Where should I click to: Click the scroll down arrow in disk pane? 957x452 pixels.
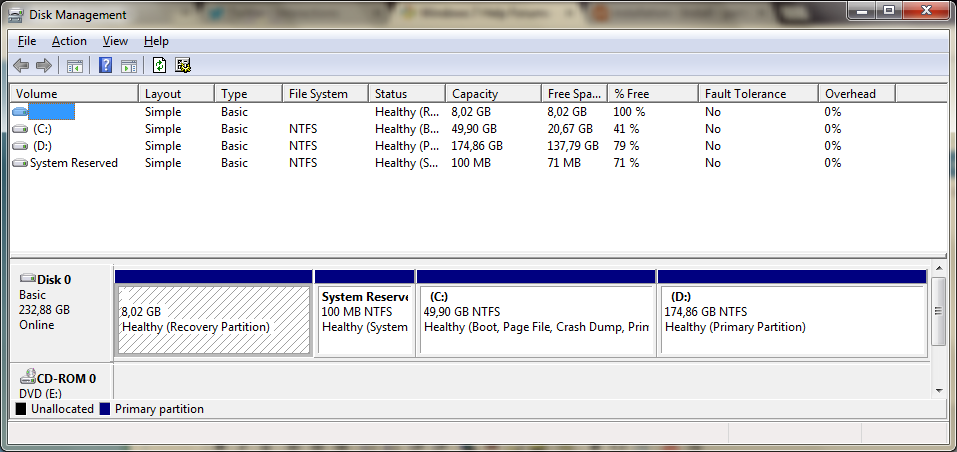(x=940, y=390)
